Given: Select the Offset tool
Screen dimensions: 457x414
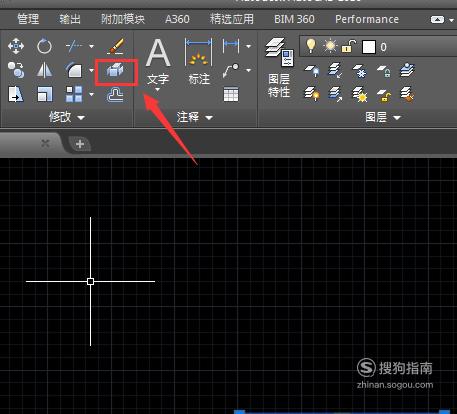Looking at the screenshot, I should [115, 95].
